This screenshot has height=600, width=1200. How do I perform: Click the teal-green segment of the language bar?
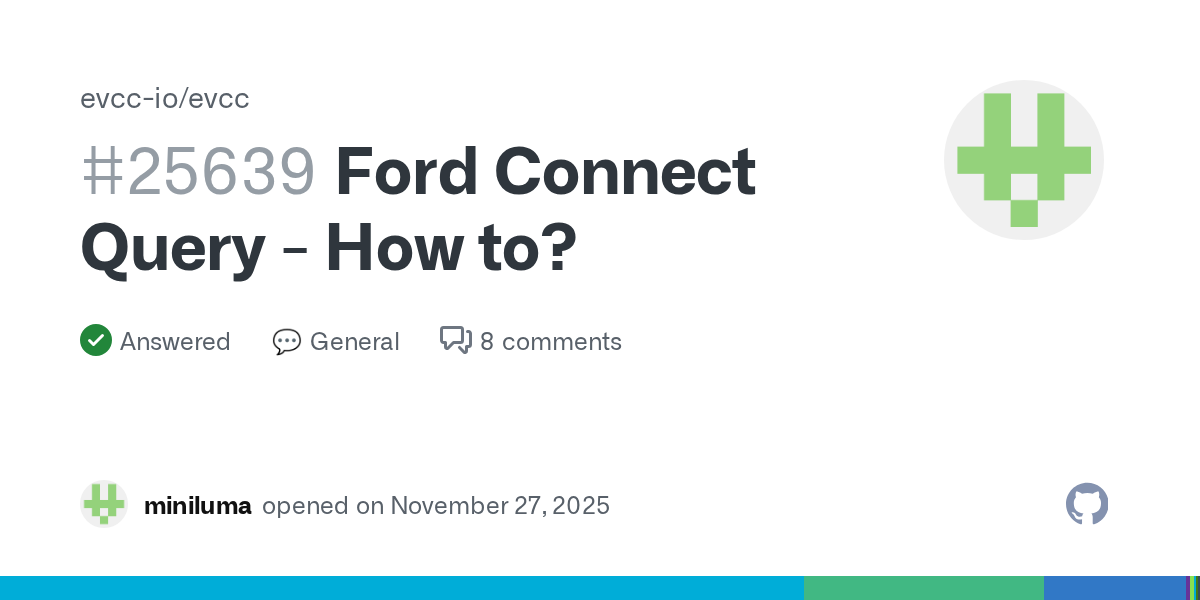(923, 588)
